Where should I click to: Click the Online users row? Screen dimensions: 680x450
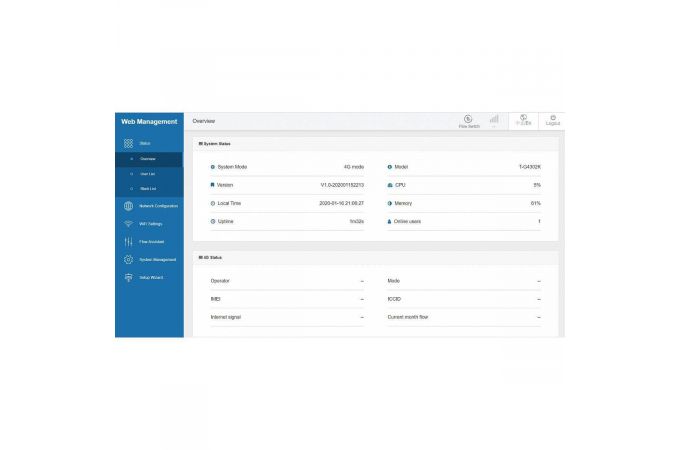(464, 221)
